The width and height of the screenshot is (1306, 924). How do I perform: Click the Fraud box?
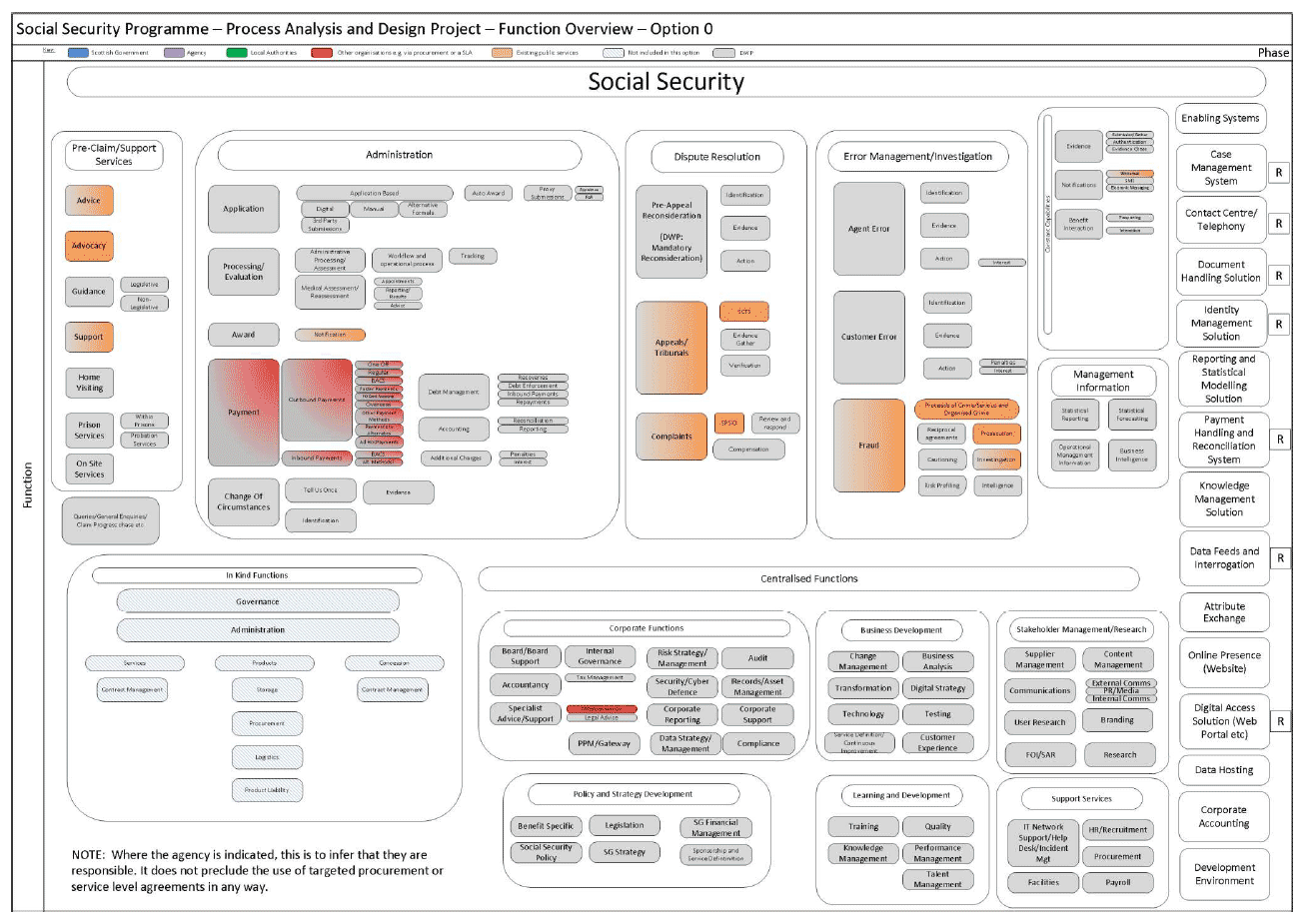(x=869, y=446)
